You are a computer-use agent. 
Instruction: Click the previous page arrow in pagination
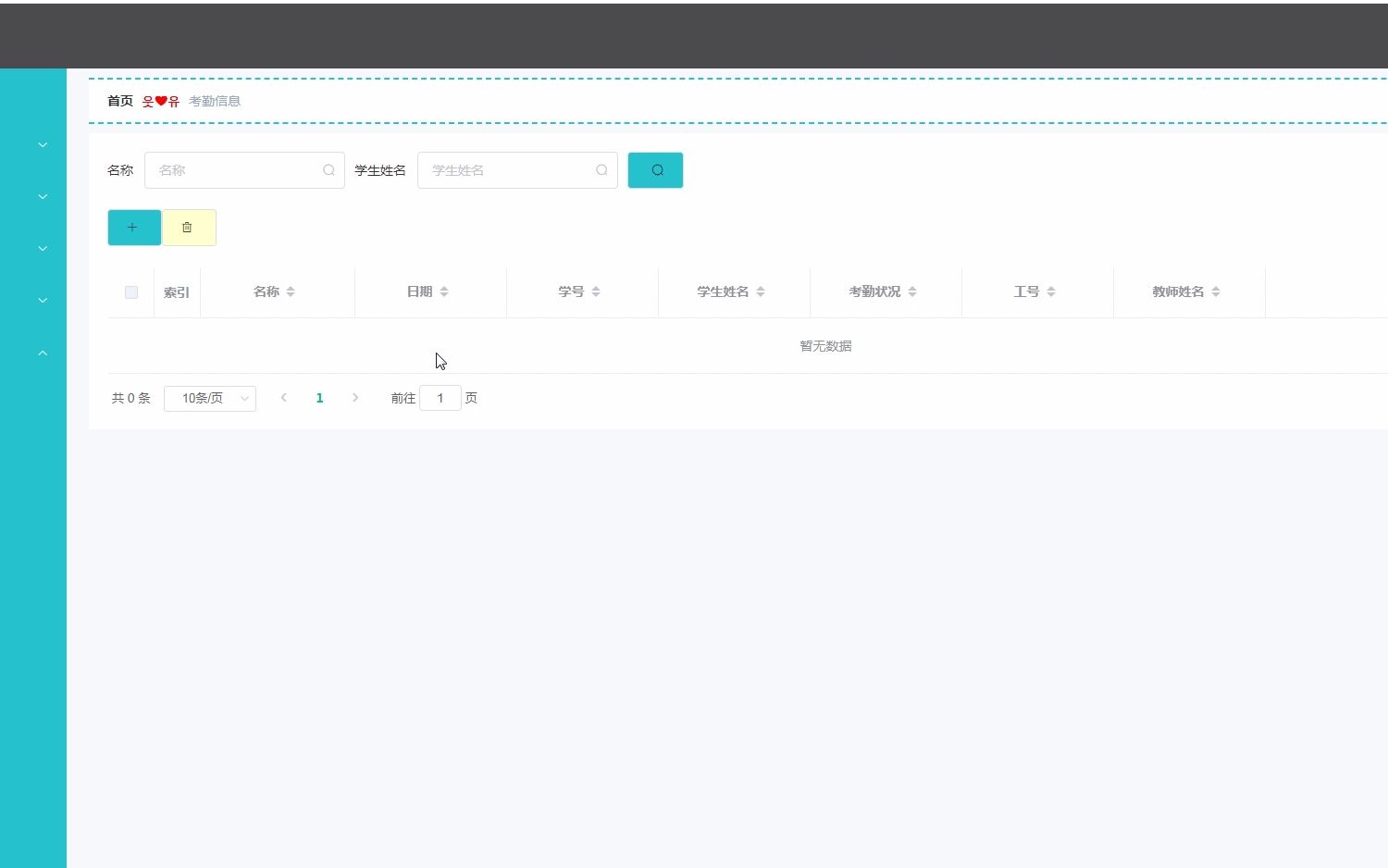pos(283,398)
